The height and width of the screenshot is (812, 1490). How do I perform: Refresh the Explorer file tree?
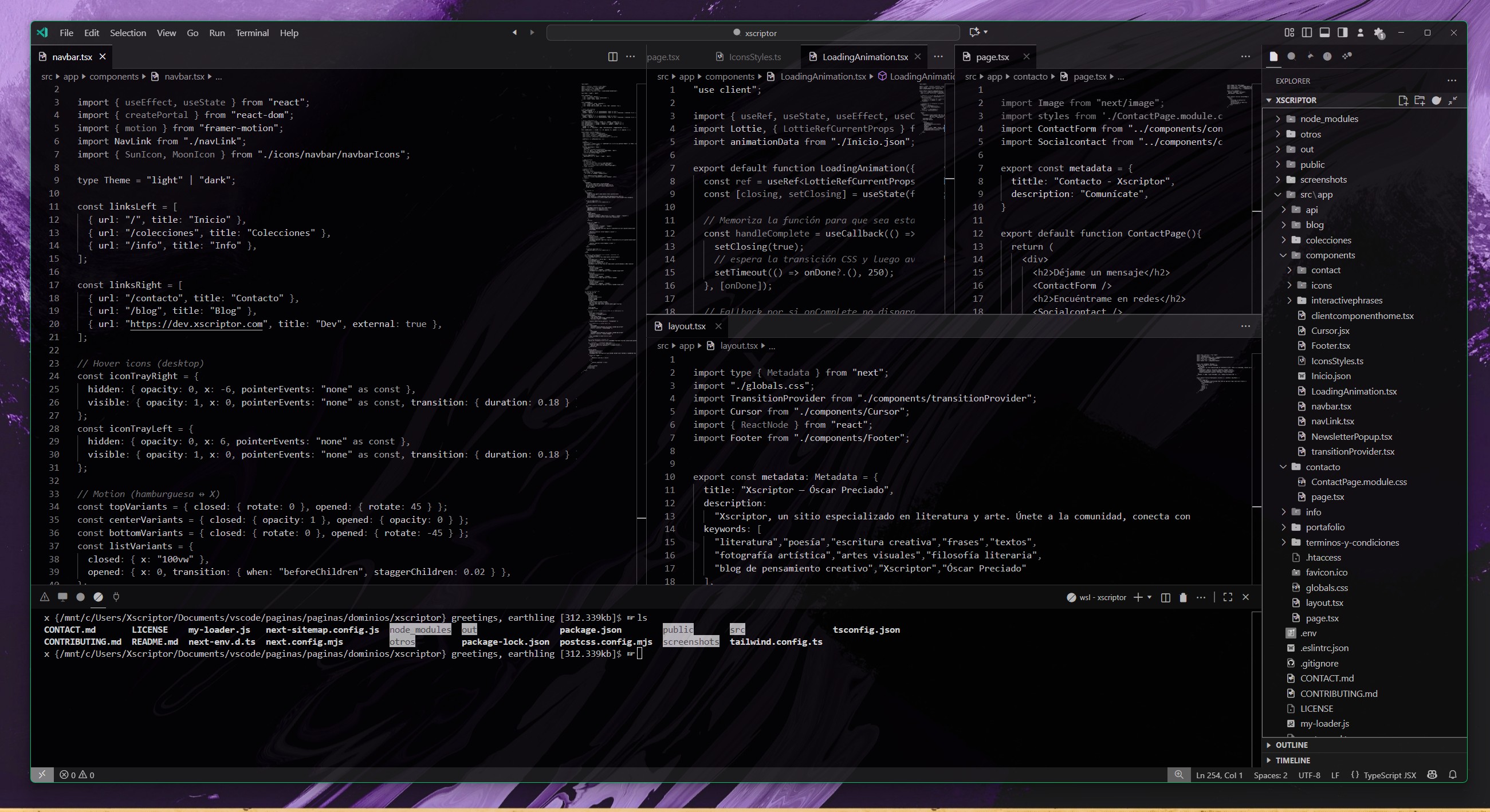(x=1436, y=100)
